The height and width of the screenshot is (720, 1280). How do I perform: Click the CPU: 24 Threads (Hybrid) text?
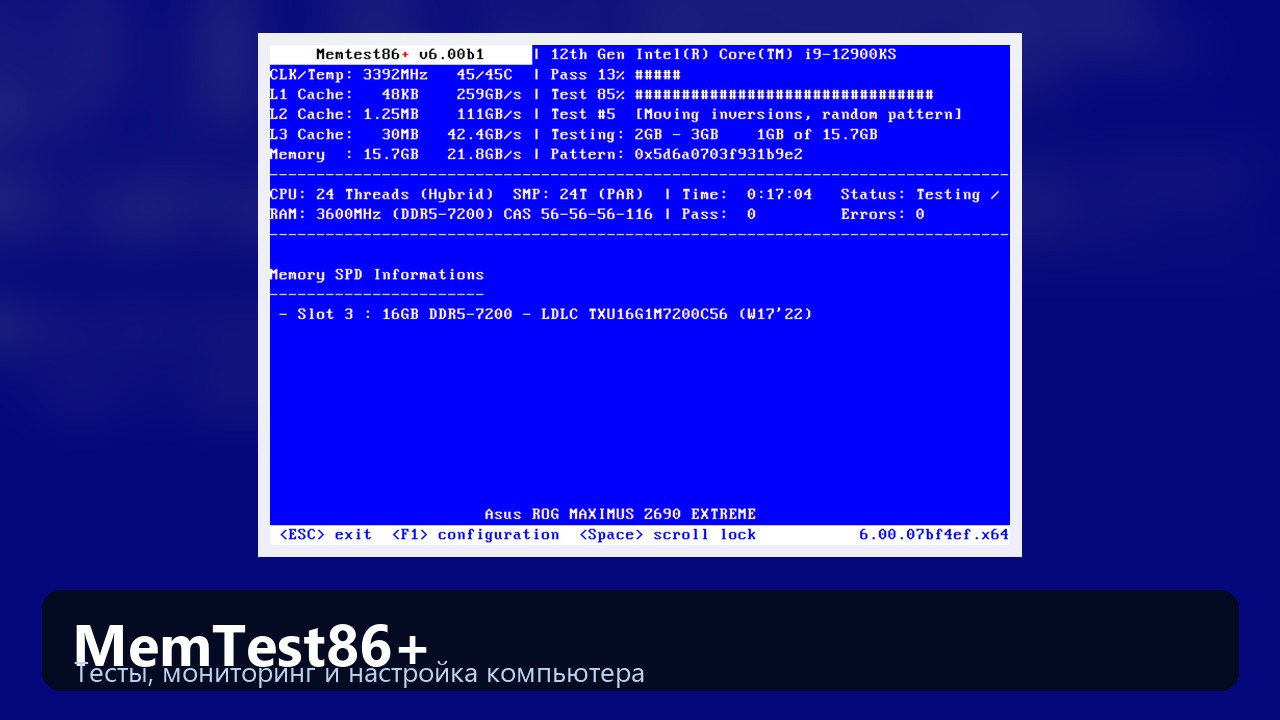[382, 194]
